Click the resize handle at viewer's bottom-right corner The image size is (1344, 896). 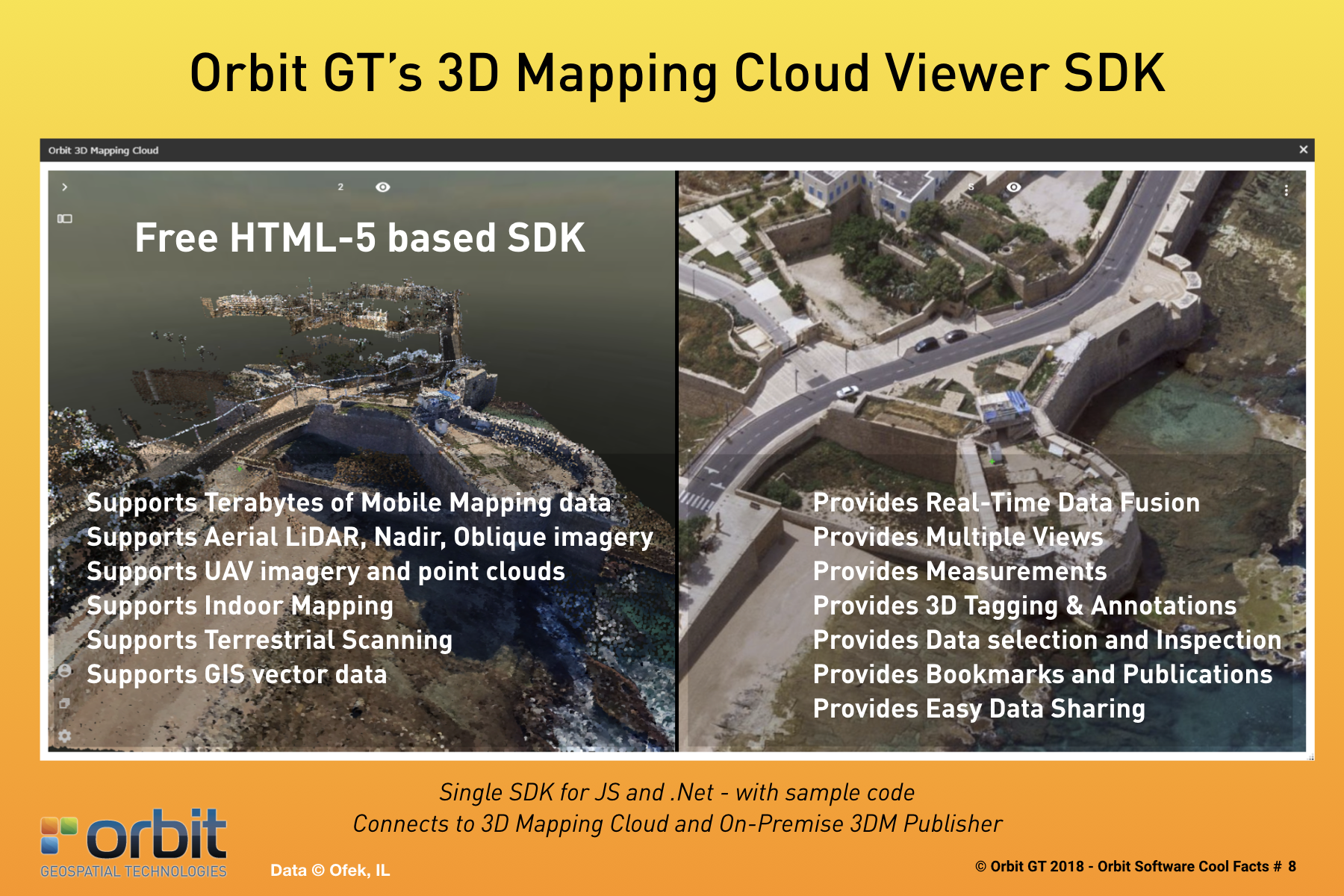click(1310, 757)
